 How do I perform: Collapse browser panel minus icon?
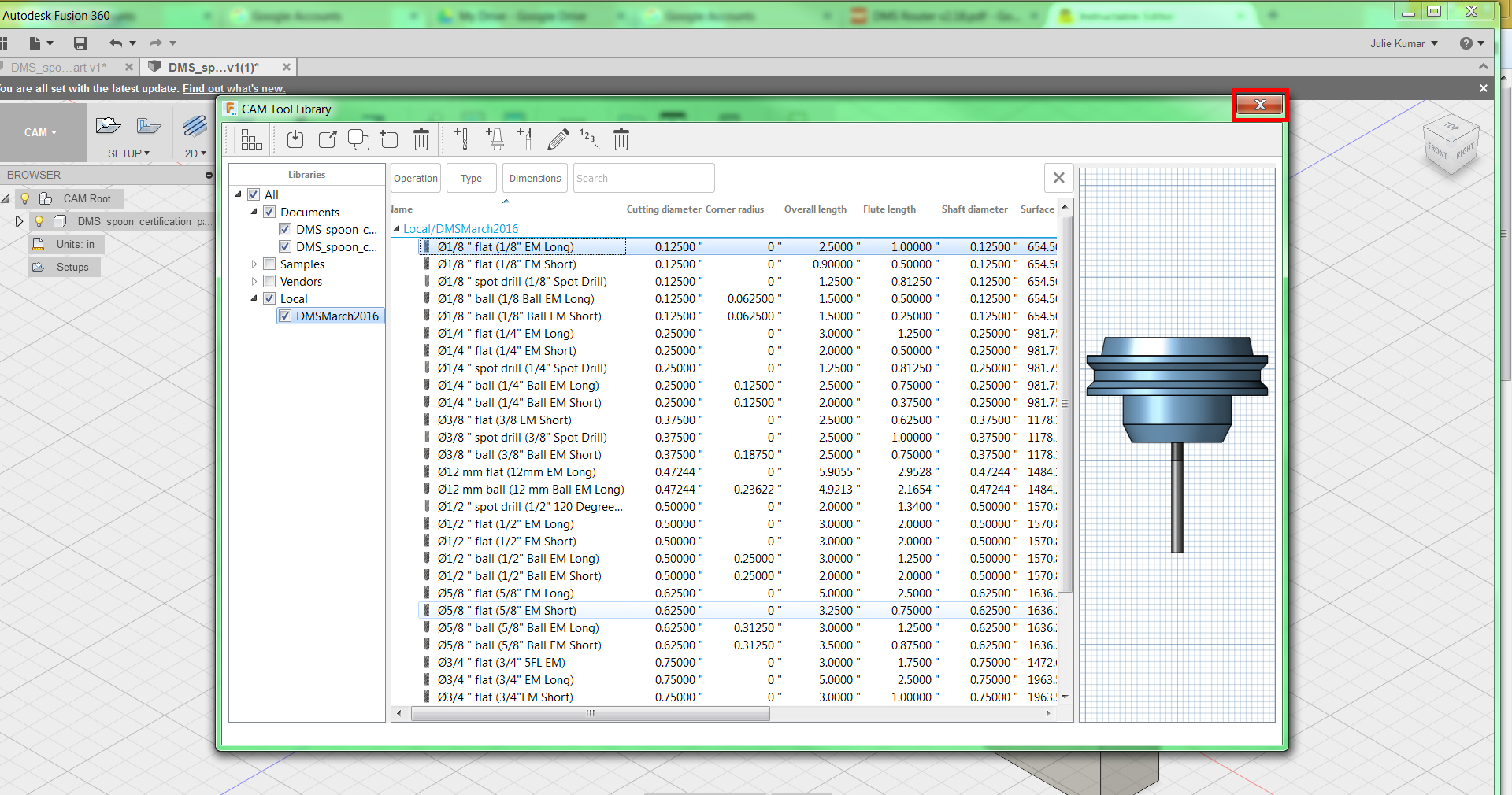(x=209, y=175)
